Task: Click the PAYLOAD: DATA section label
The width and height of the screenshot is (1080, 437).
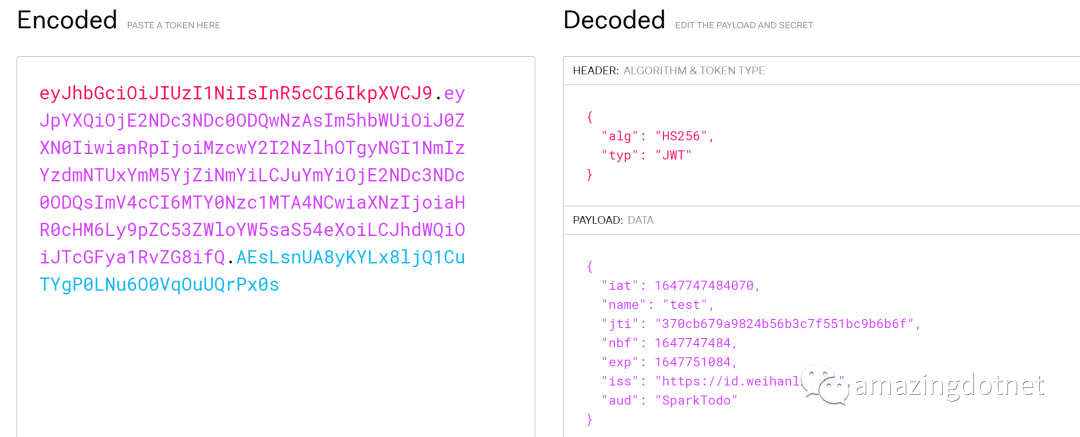Action: click(613, 221)
